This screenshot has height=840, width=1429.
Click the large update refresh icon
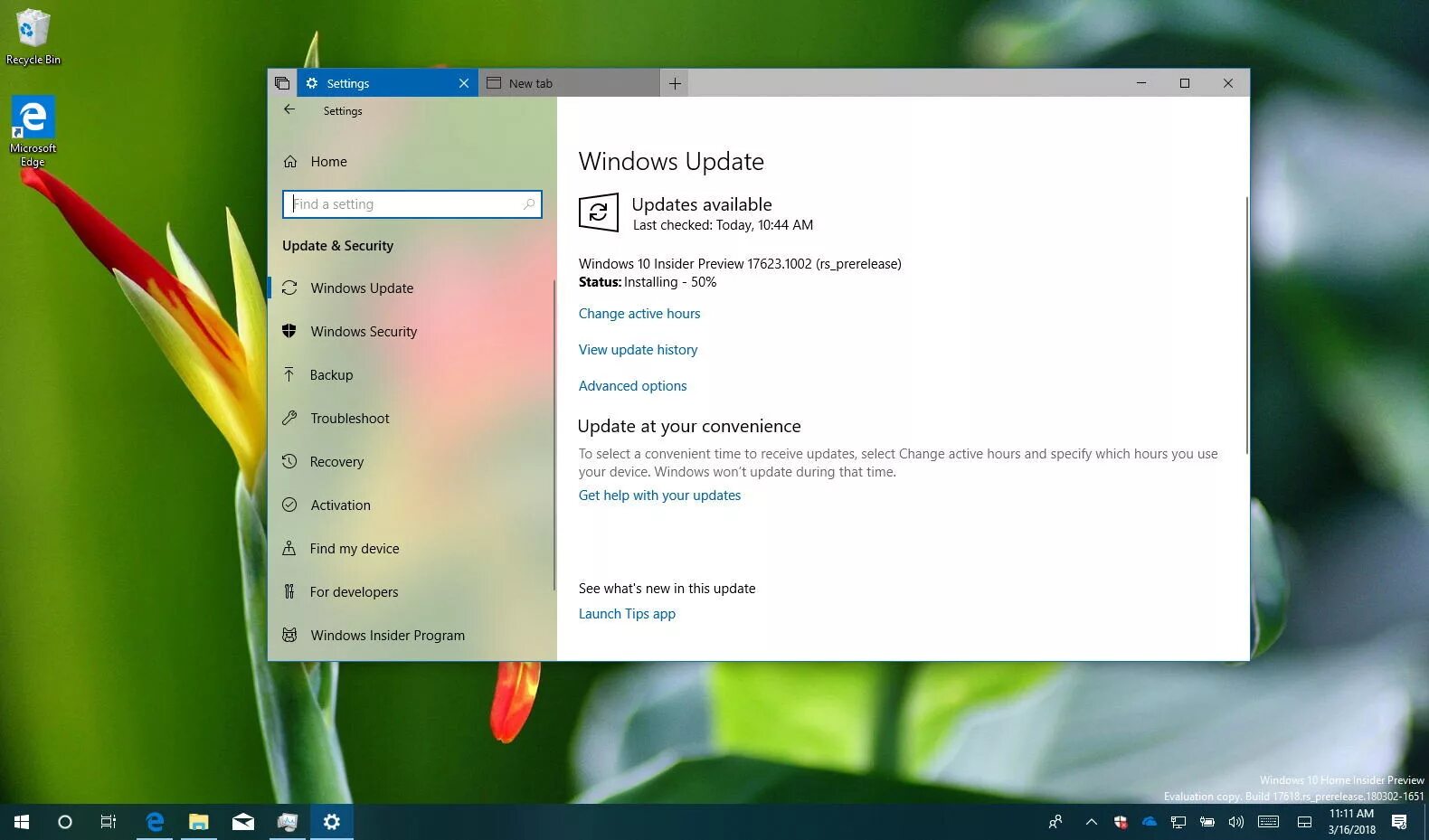point(598,212)
